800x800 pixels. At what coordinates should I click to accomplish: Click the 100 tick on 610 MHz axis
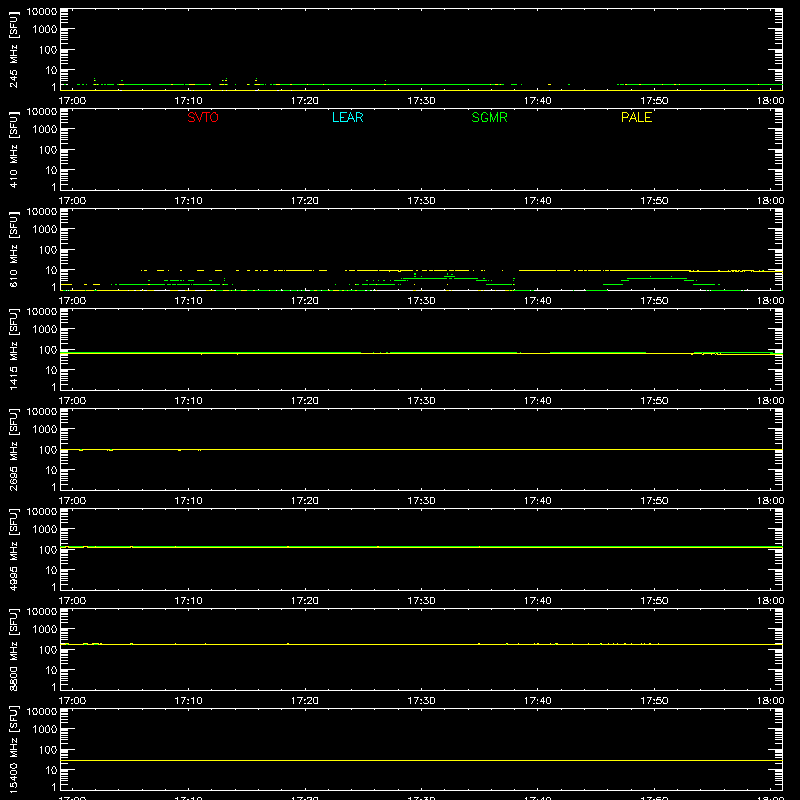point(48,250)
